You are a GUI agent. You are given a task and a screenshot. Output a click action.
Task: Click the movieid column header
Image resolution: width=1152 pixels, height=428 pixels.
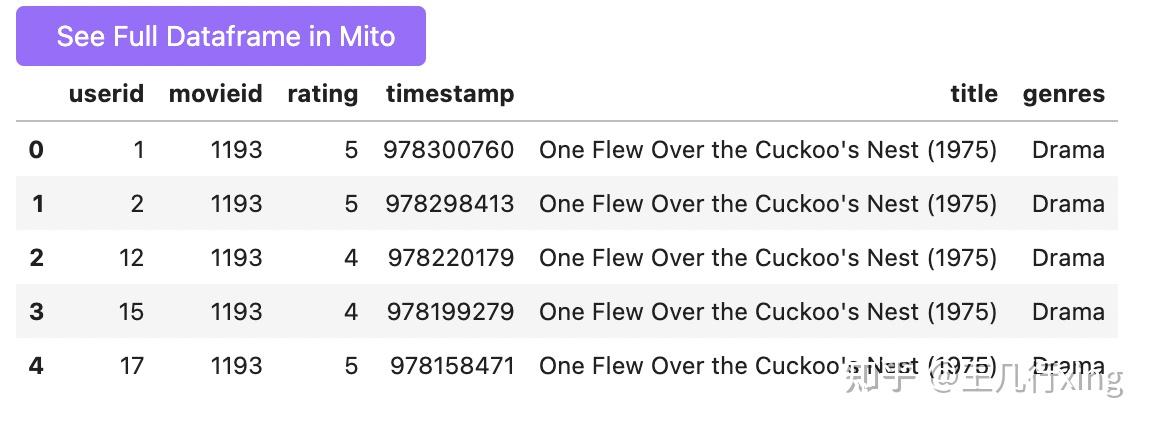(x=215, y=94)
